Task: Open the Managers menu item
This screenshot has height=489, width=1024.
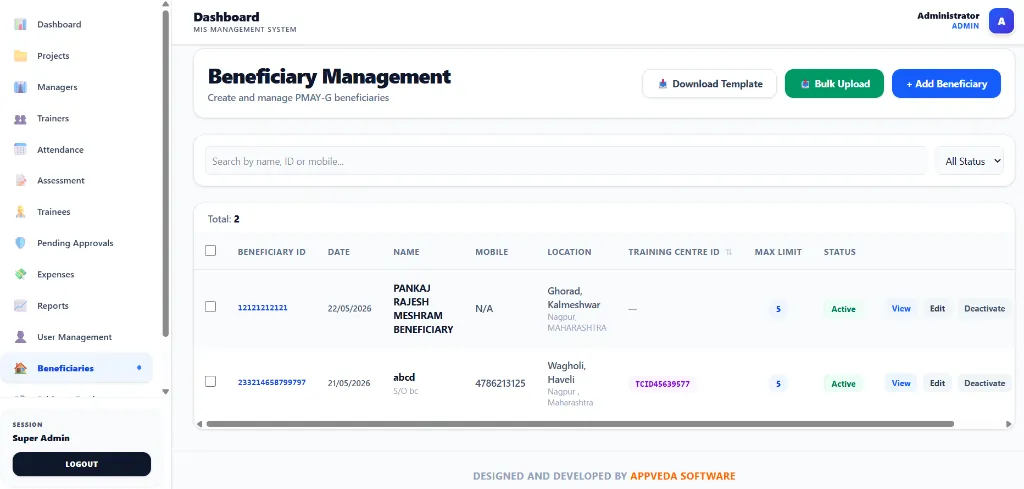Action: pyautogui.click(x=76, y=87)
